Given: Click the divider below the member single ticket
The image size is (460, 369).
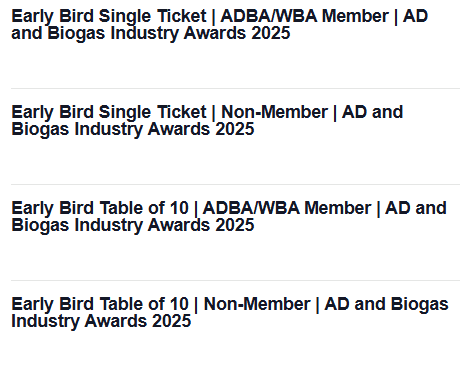Looking at the screenshot, I should 235,88.
